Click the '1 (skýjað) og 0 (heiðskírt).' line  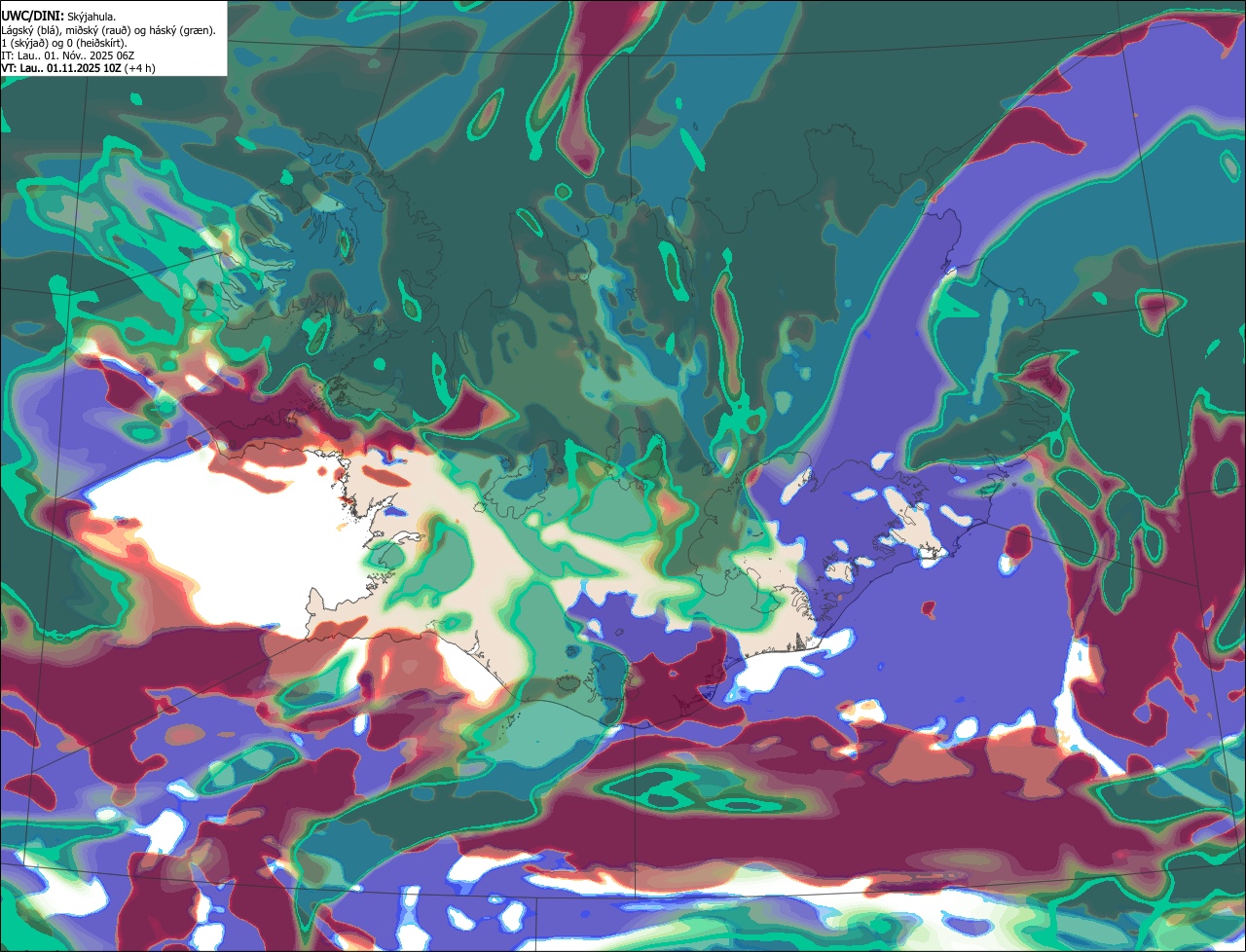(x=64, y=43)
